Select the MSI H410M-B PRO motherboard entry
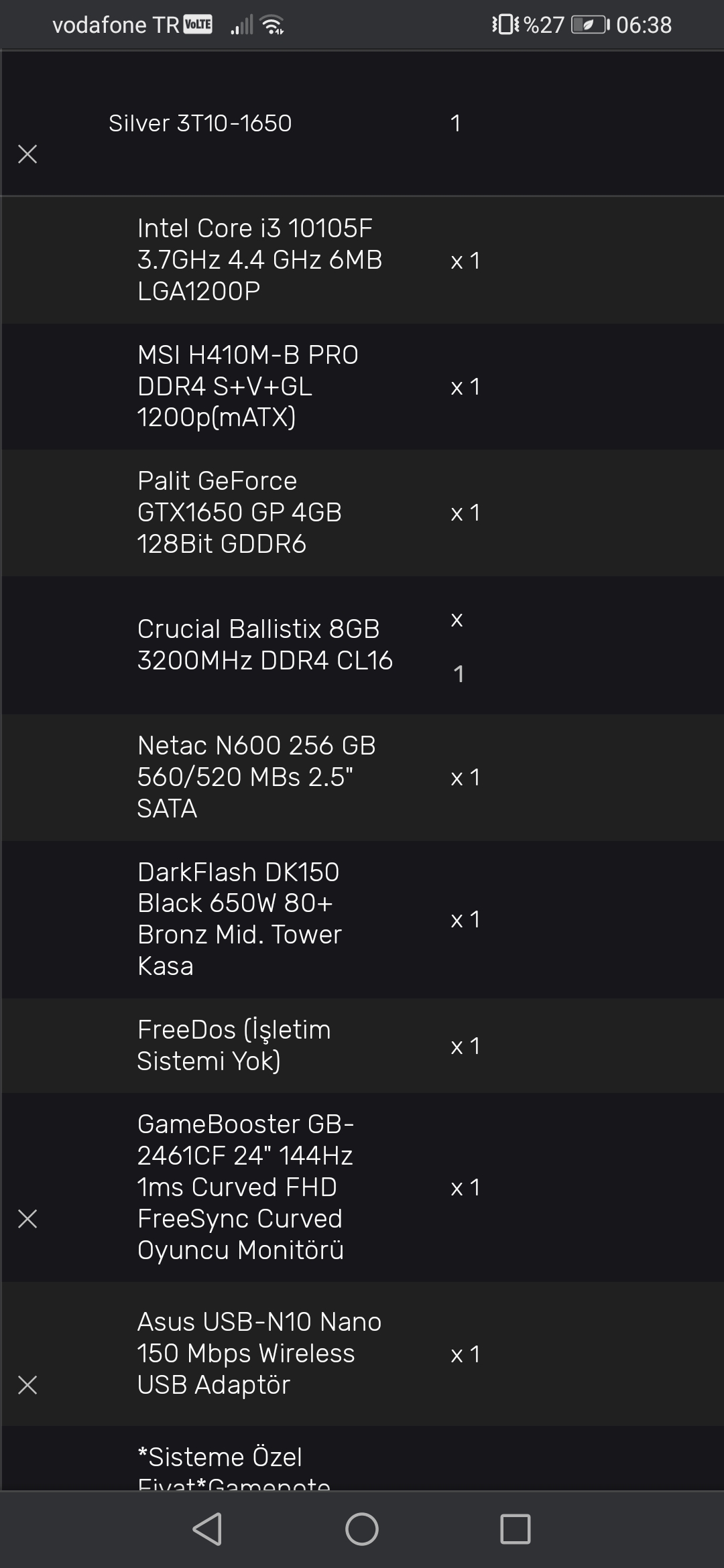 (x=248, y=386)
